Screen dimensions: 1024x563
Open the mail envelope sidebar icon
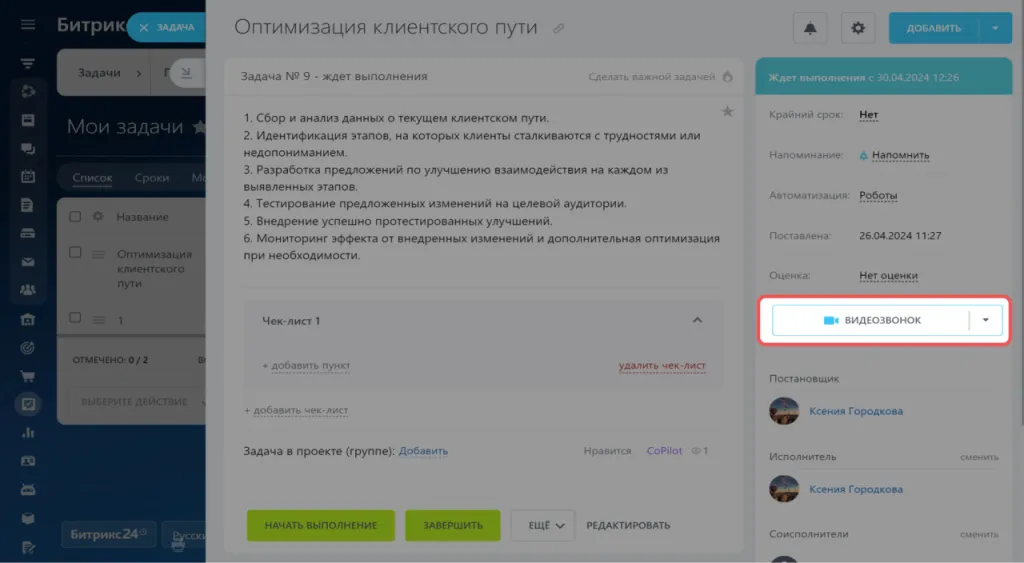click(x=27, y=262)
